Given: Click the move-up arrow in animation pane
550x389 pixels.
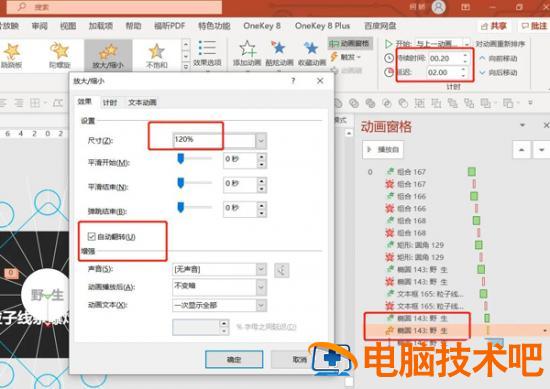Looking at the screenshot, I should [x=521, y=150].
